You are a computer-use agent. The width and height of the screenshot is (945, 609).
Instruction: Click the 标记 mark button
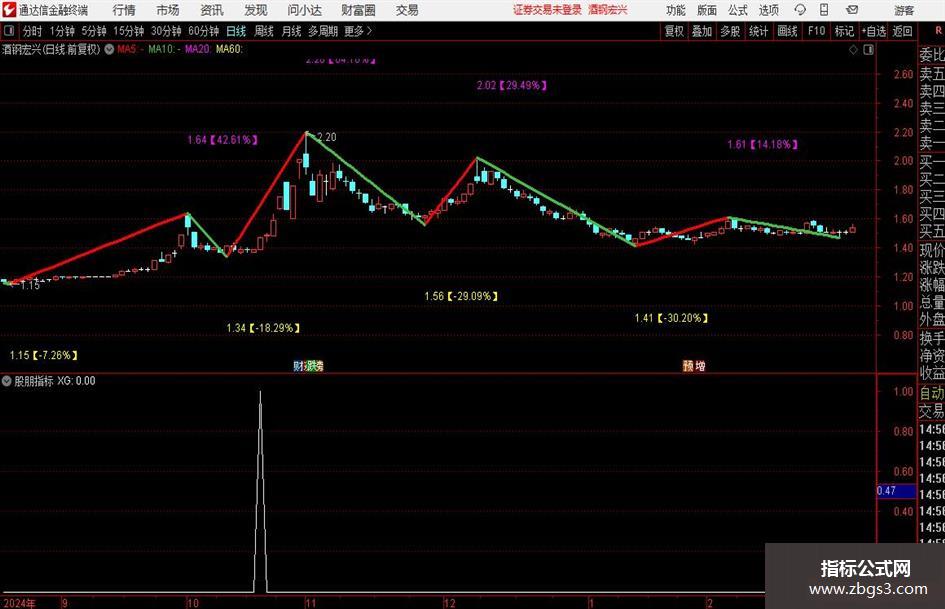[x=844, y=31]
